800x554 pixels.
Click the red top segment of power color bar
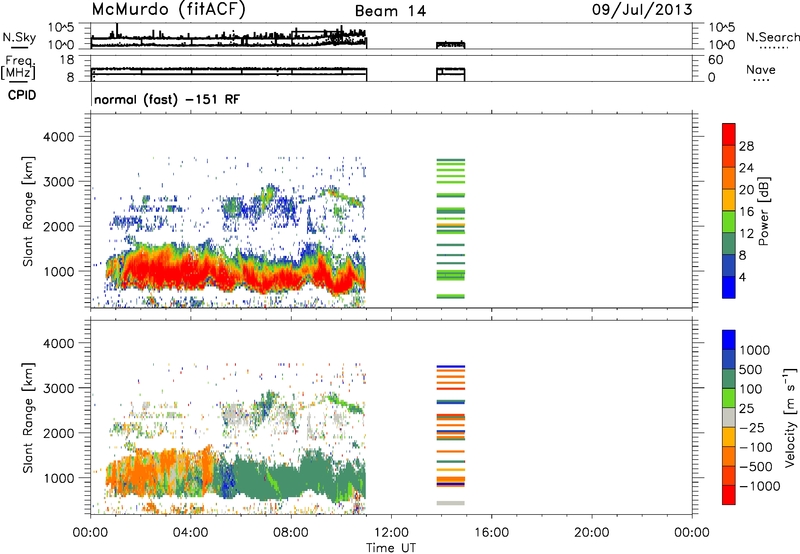click(x=729, y=135)
